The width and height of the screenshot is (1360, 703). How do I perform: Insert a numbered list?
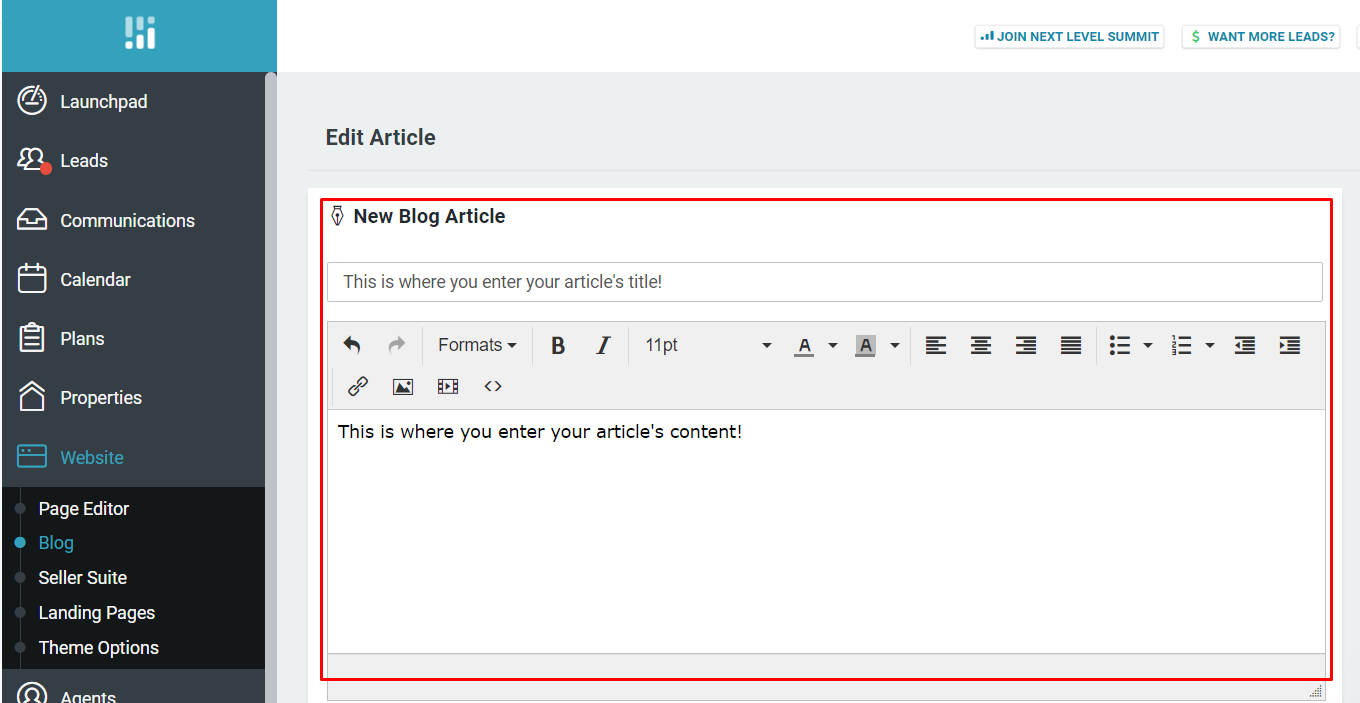1182,345
